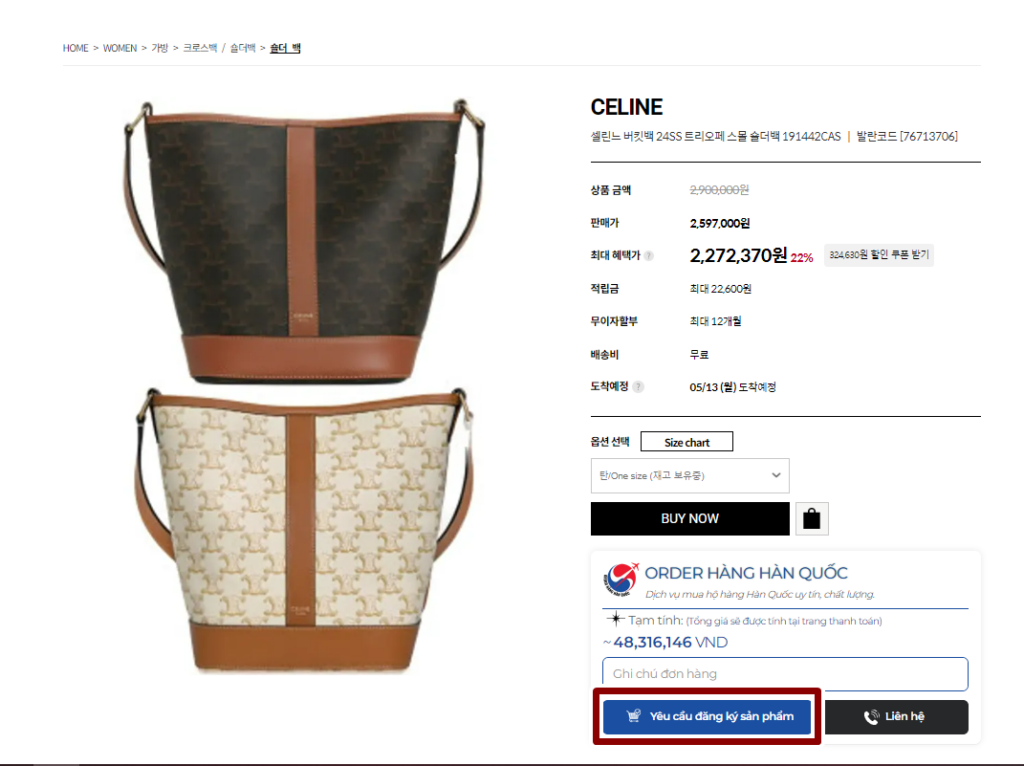1024x766 pixels.
Task: Expand the size dropdown chevron arrow
Action: [x=776, y=475]
